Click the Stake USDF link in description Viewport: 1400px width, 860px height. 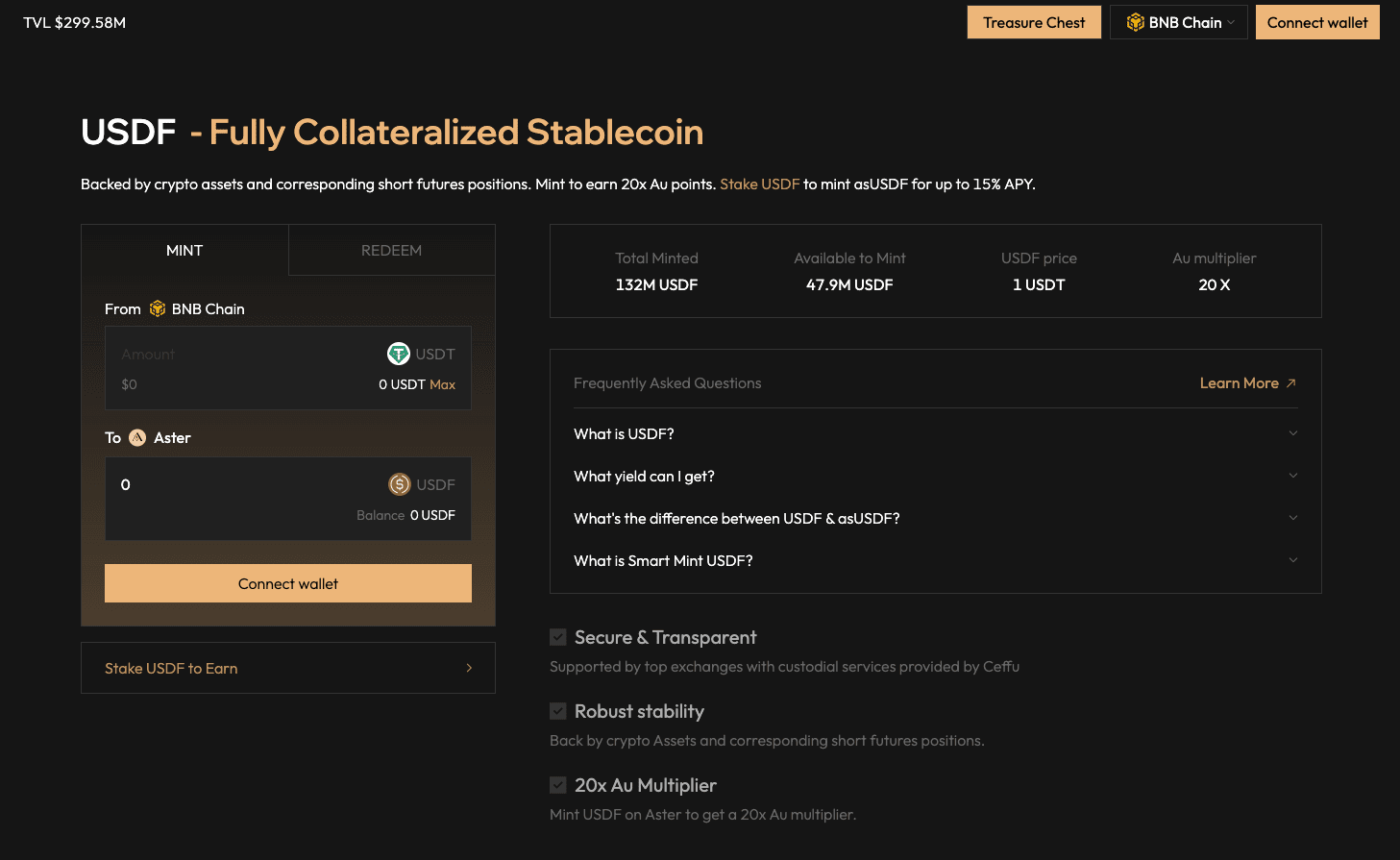(x=759, y=184)
